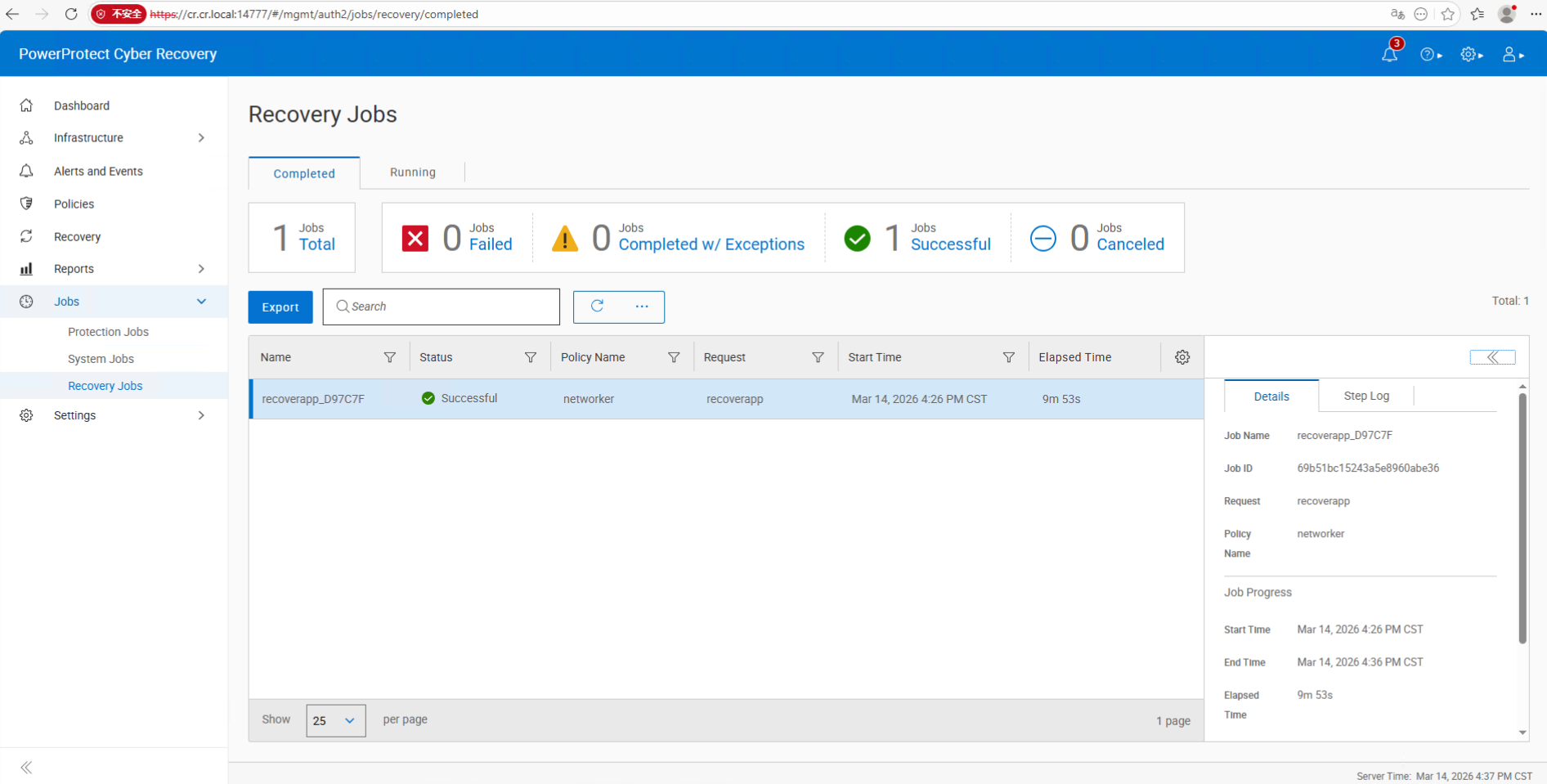Open the Details tab in side panel
1547x784 pixels.
(1271, 396)
